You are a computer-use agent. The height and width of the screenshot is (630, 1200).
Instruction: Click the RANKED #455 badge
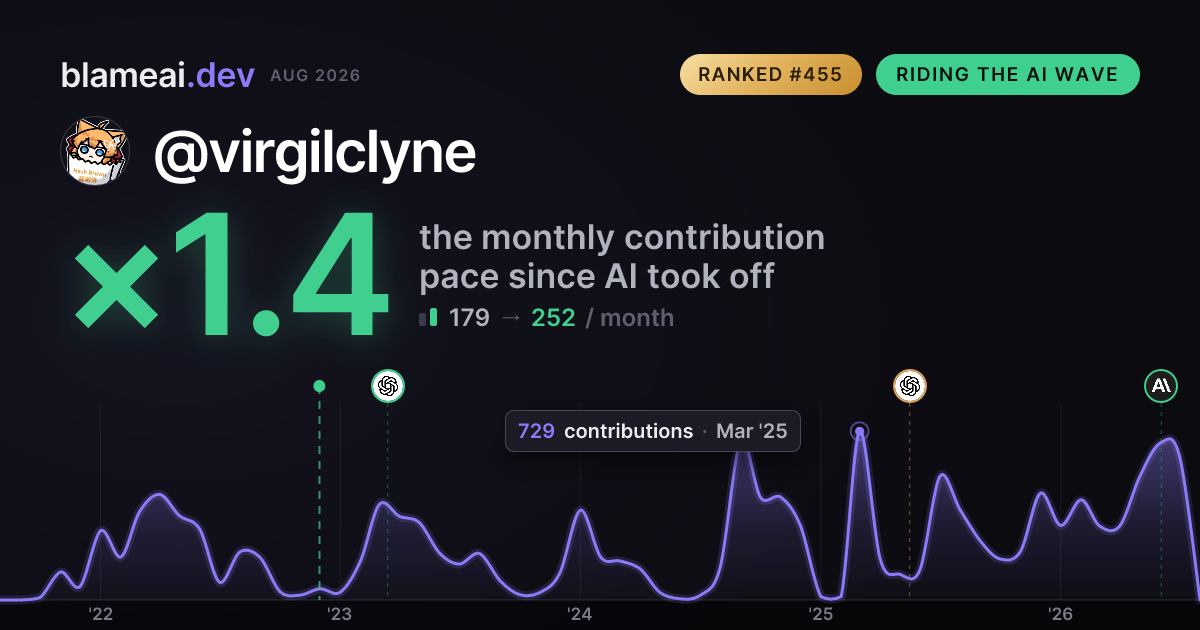[770, 75]
